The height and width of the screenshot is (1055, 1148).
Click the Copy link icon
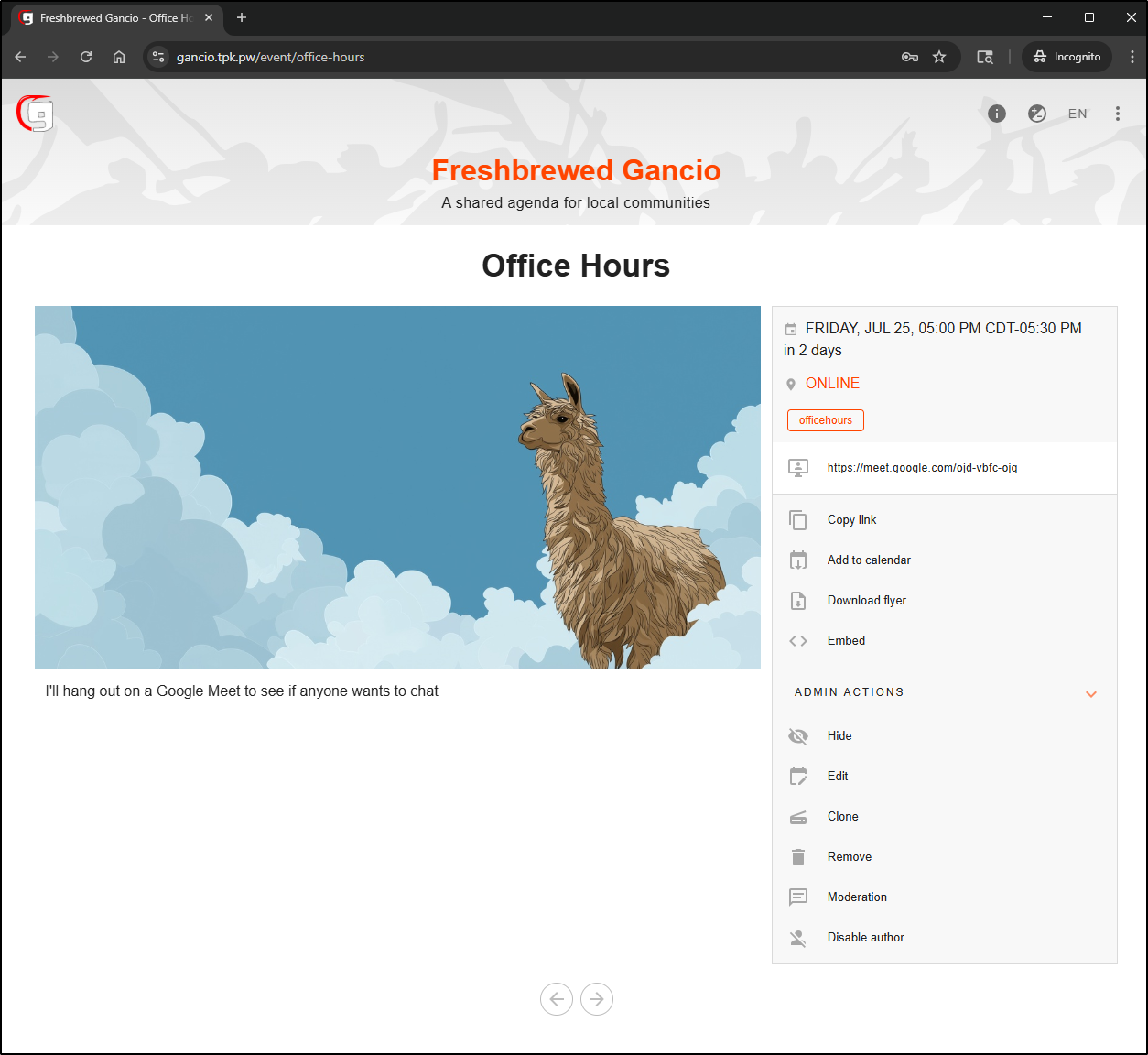[x=798, y=520]
